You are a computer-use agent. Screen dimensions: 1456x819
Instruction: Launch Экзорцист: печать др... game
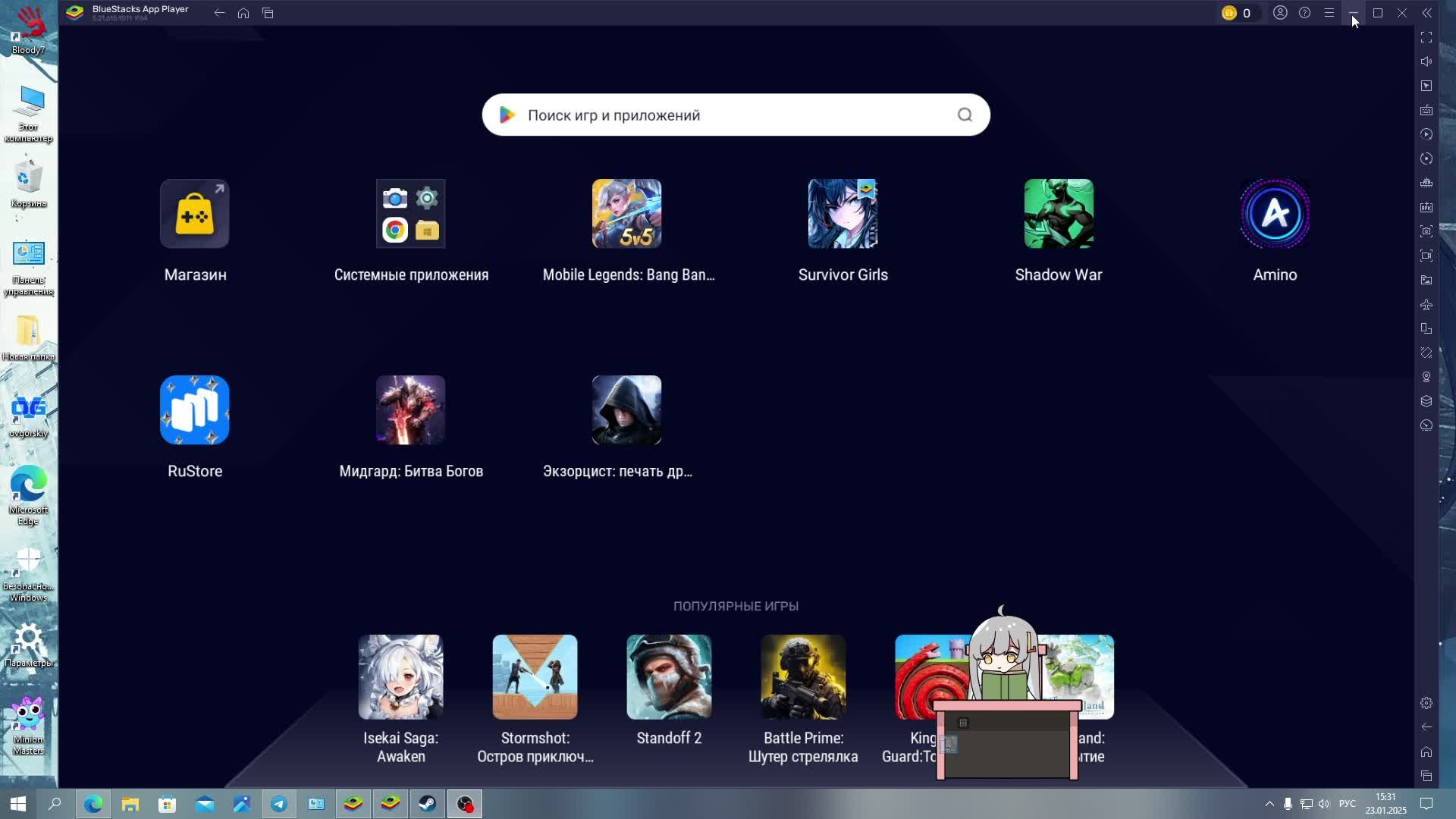click(x=627, y=410)
